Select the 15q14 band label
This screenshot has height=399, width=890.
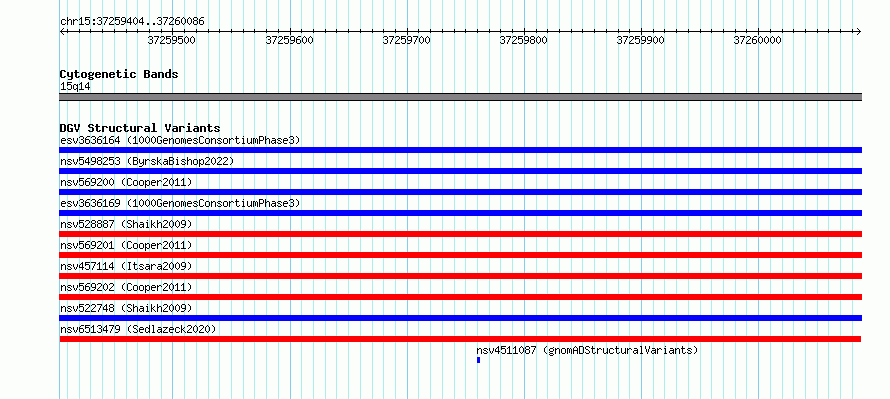click(75, 87)
